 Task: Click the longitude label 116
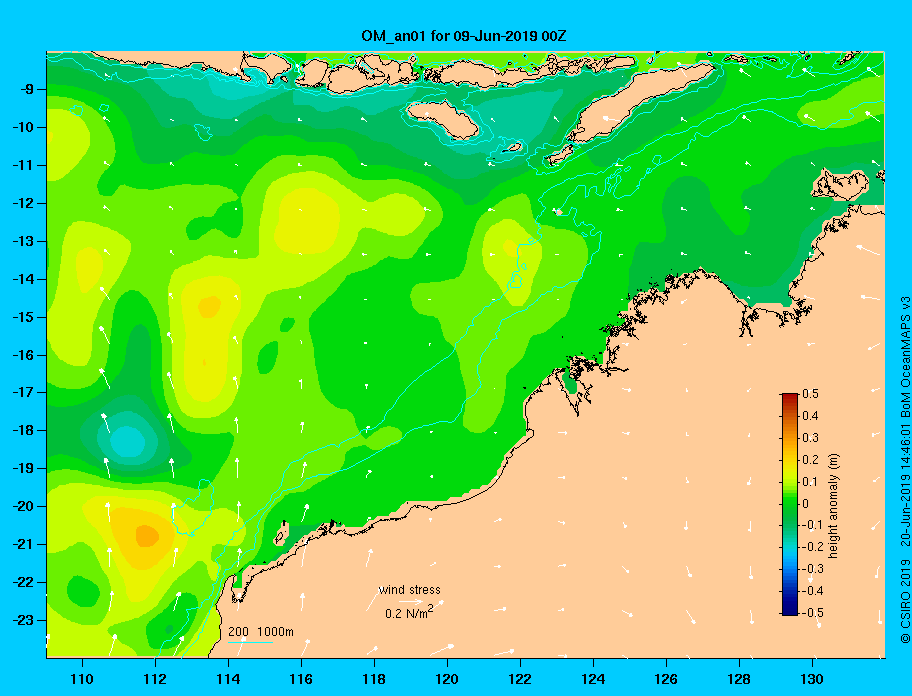[301, 679]
